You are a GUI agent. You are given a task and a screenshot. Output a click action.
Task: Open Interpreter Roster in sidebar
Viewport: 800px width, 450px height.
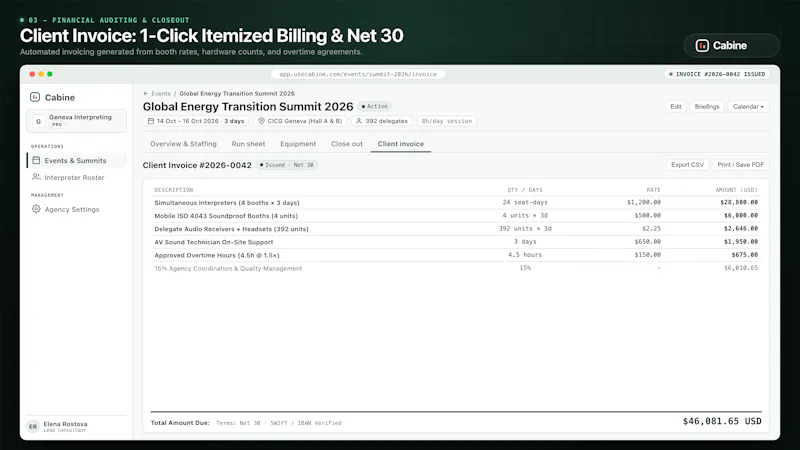point(77,177)
